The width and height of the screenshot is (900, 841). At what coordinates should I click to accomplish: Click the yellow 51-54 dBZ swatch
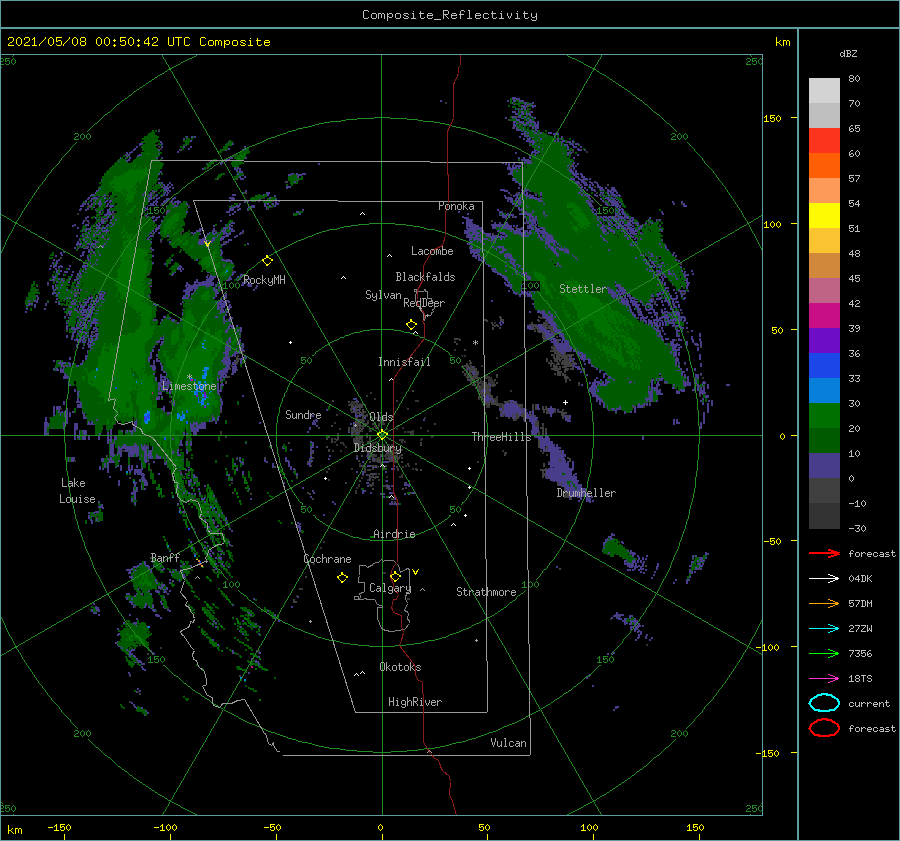click(824, 216)
